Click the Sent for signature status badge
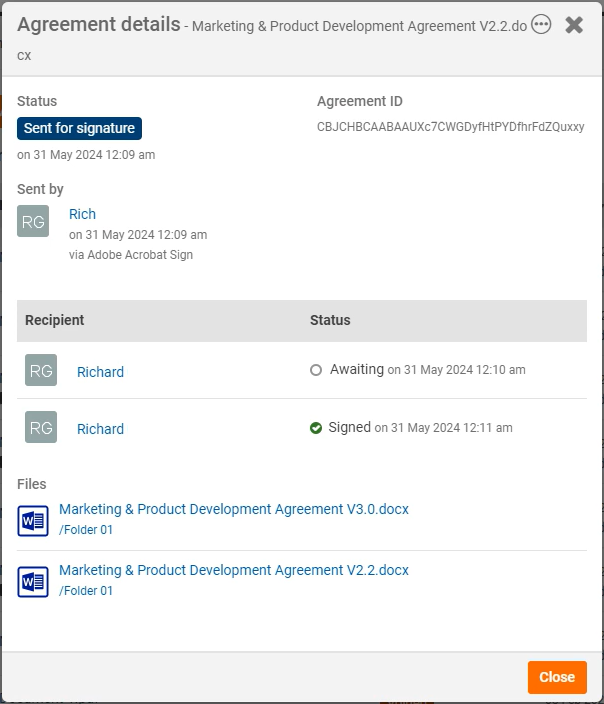 79,128
